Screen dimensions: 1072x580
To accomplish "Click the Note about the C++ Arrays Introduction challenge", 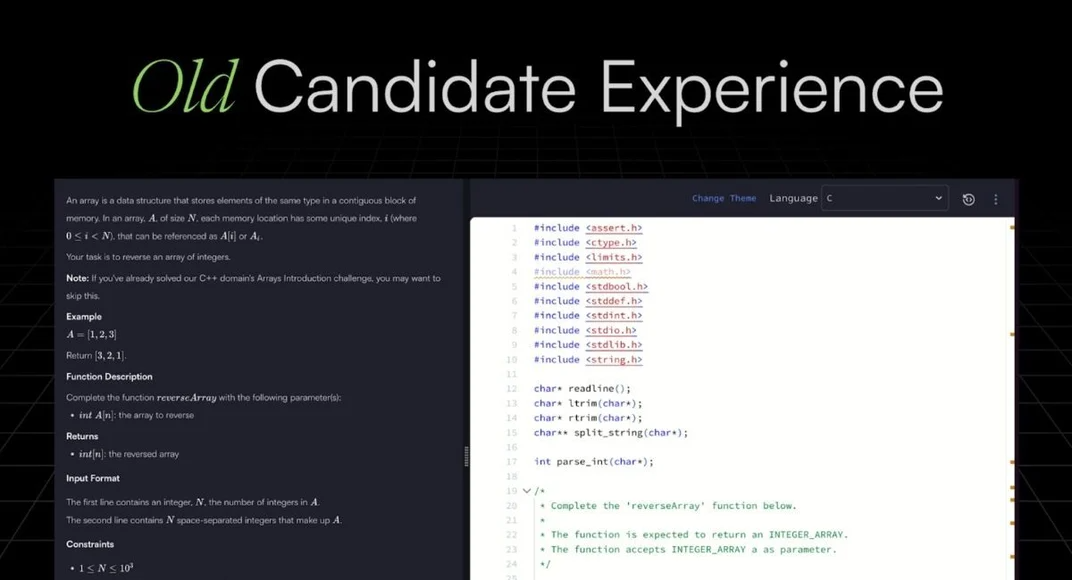I will tap(253, 287).
